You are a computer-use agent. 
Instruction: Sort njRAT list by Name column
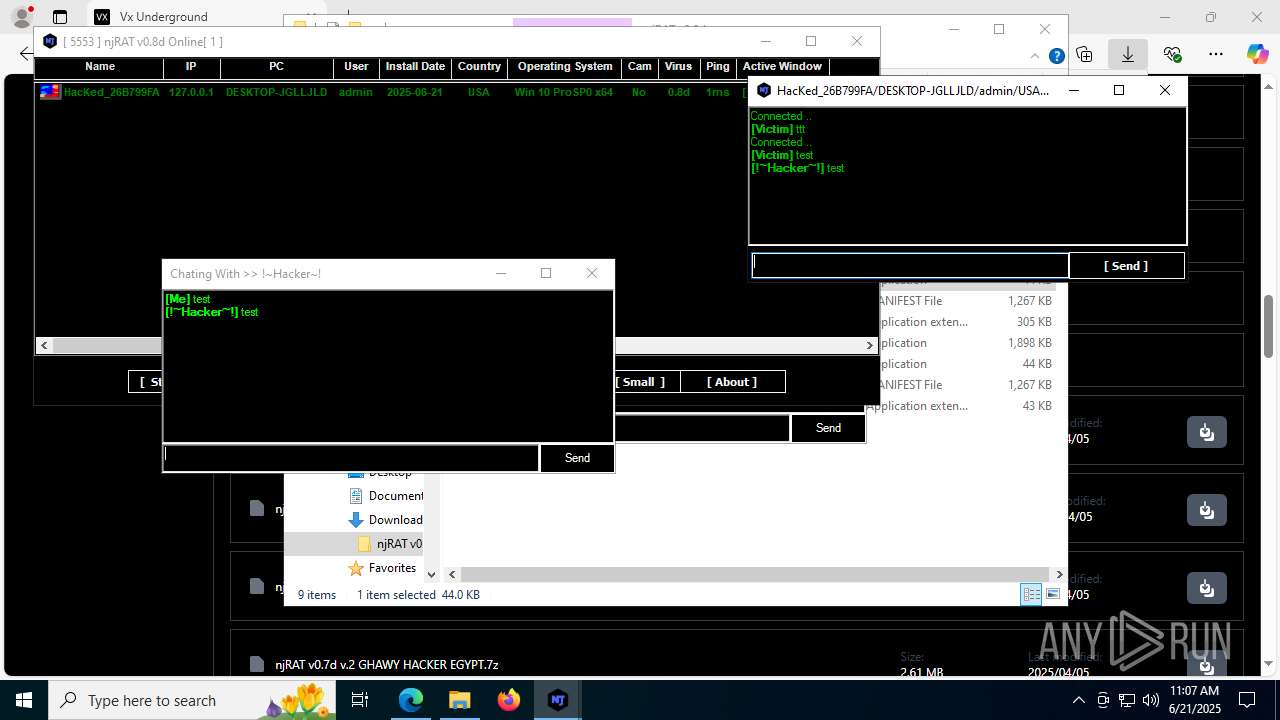click(x=100, y=67)
